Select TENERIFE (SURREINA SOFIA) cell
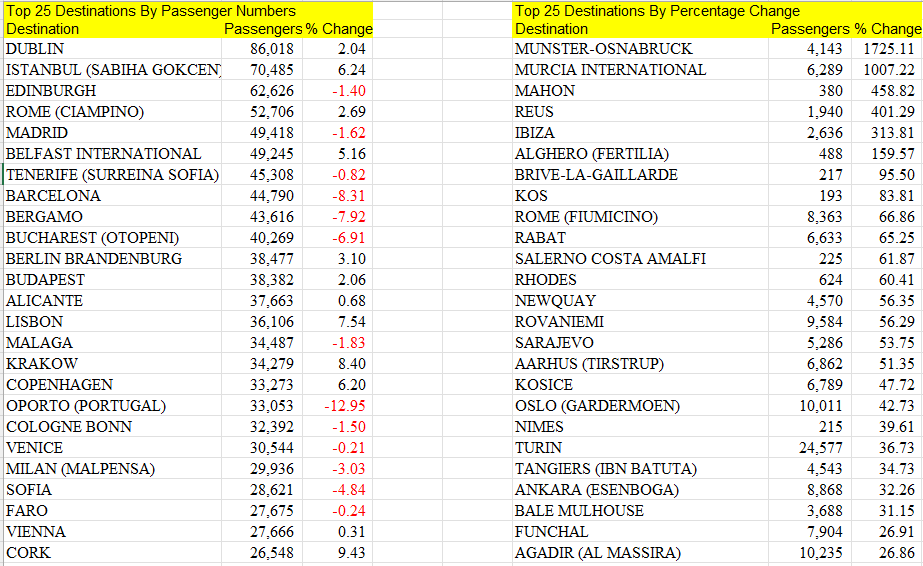The height and width of the screenshot is (566, 923). 112,175
